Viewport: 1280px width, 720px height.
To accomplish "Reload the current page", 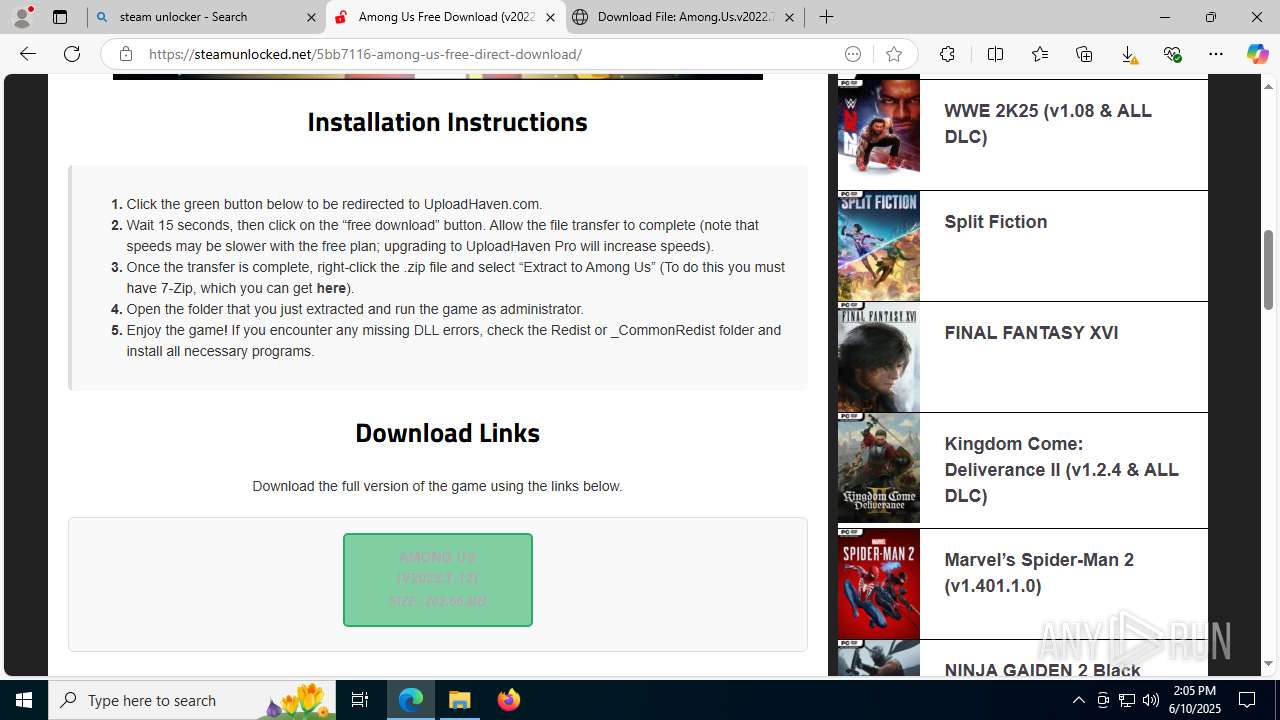I will point(72,54).
